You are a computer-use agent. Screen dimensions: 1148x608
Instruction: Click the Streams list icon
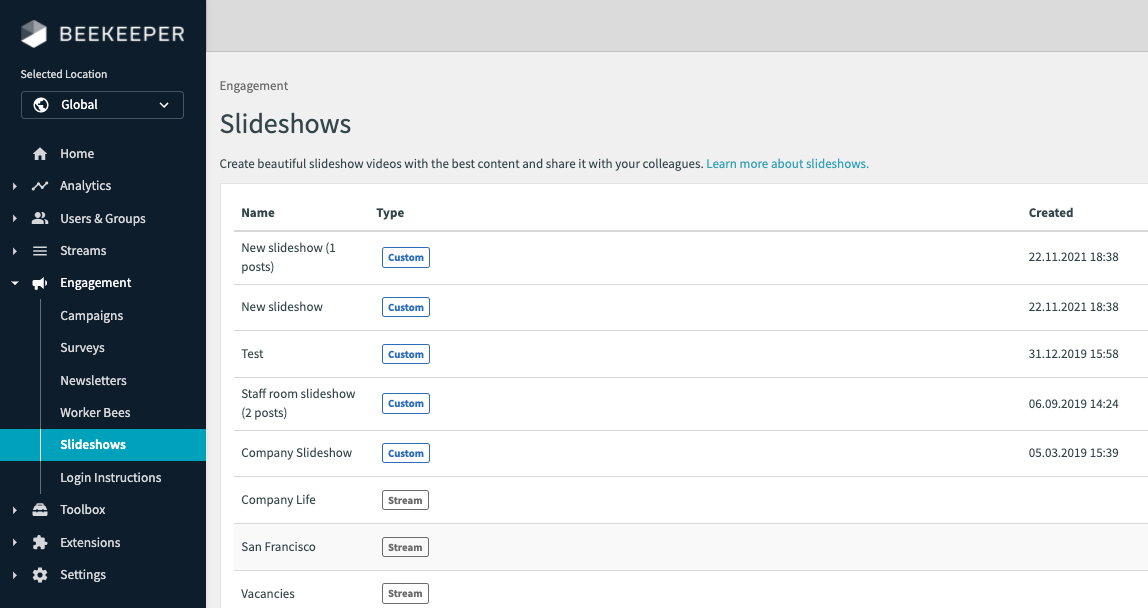(38, 250)
